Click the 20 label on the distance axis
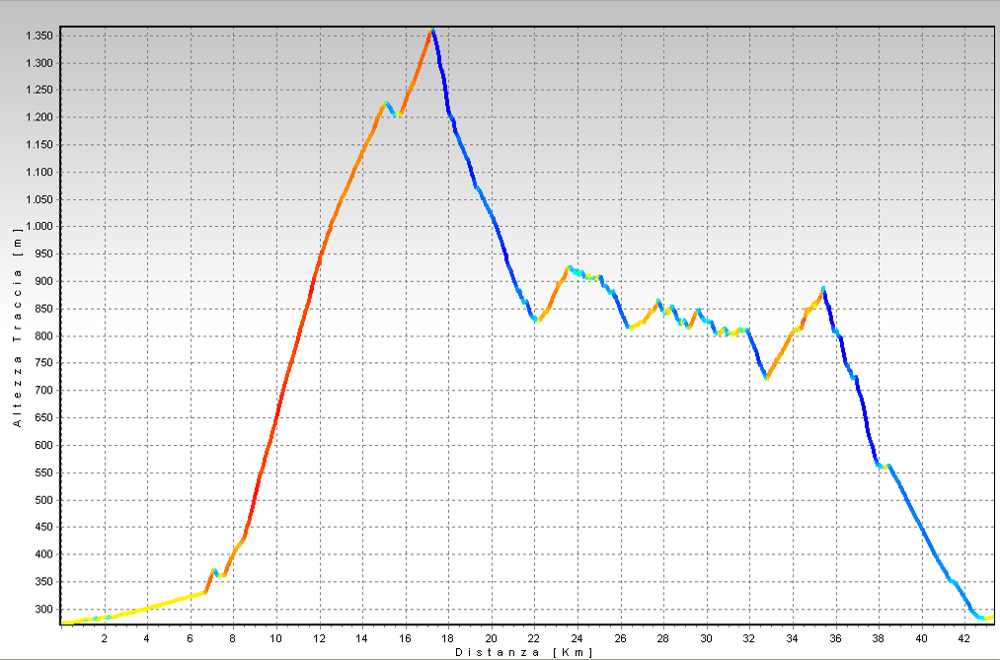This screenshot has width=1000, height=660. click(491, 637)
